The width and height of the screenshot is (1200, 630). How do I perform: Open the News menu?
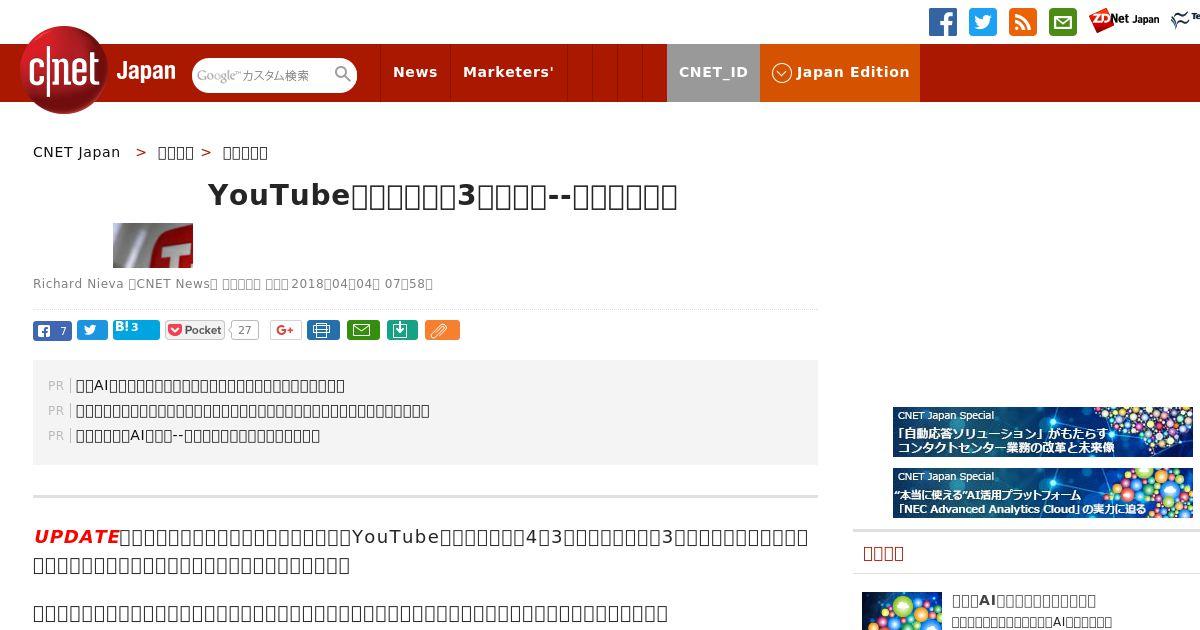[415, 72]
